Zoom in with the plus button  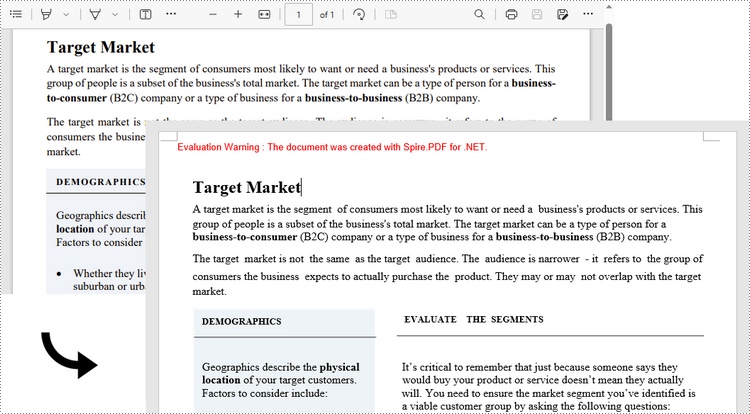[x=238, y=14]
